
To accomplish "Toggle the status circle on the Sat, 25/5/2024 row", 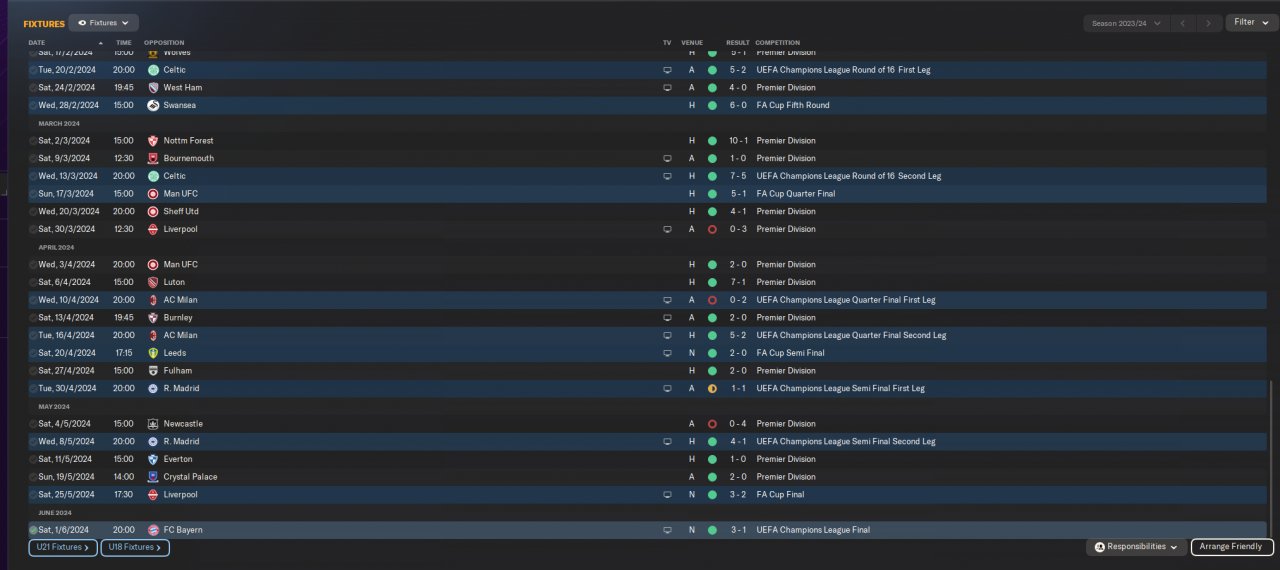I will [x=33, y=494].
